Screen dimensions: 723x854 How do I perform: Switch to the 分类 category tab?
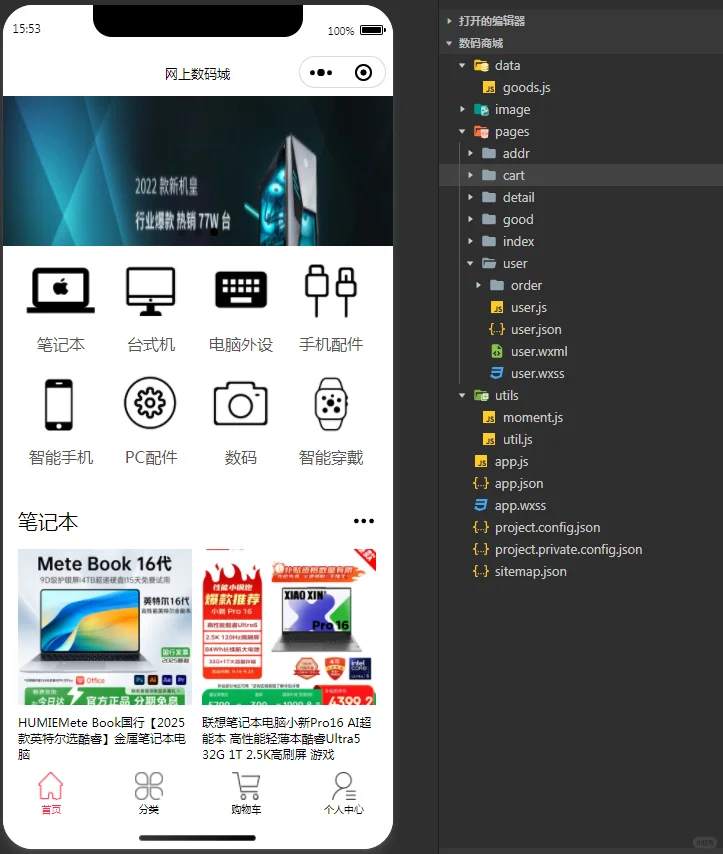pos(149,794)
